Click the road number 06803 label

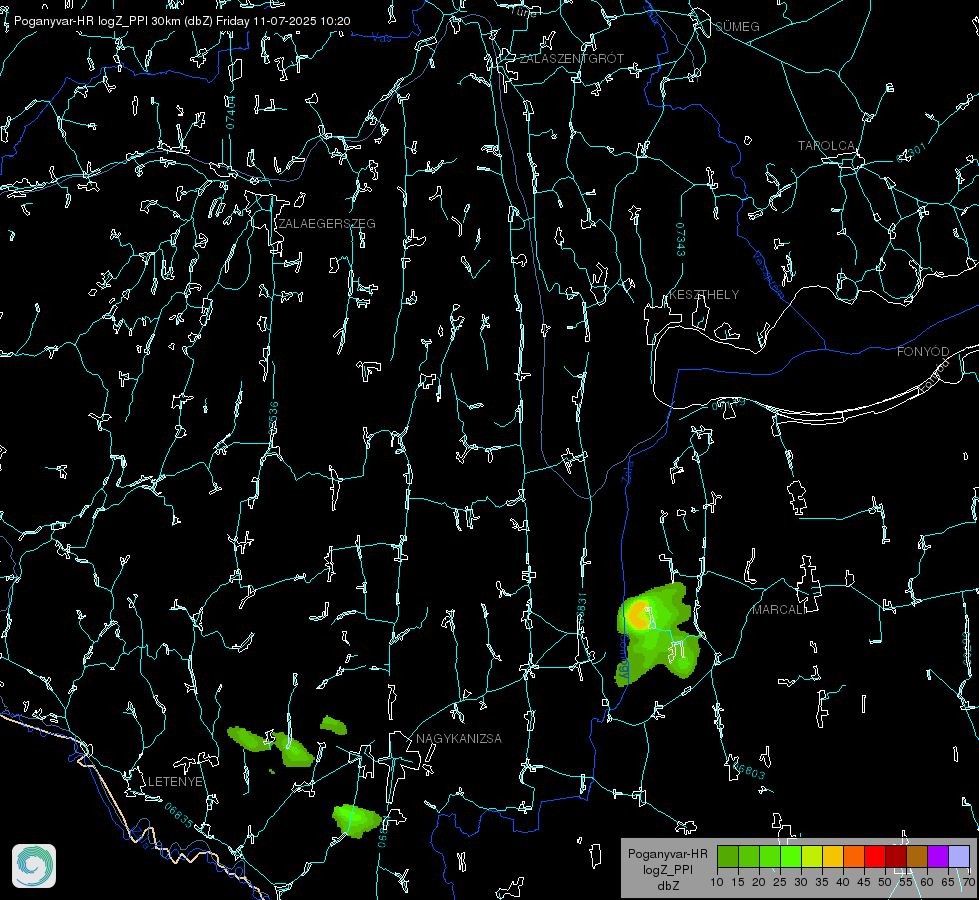(x=748, y=769)
